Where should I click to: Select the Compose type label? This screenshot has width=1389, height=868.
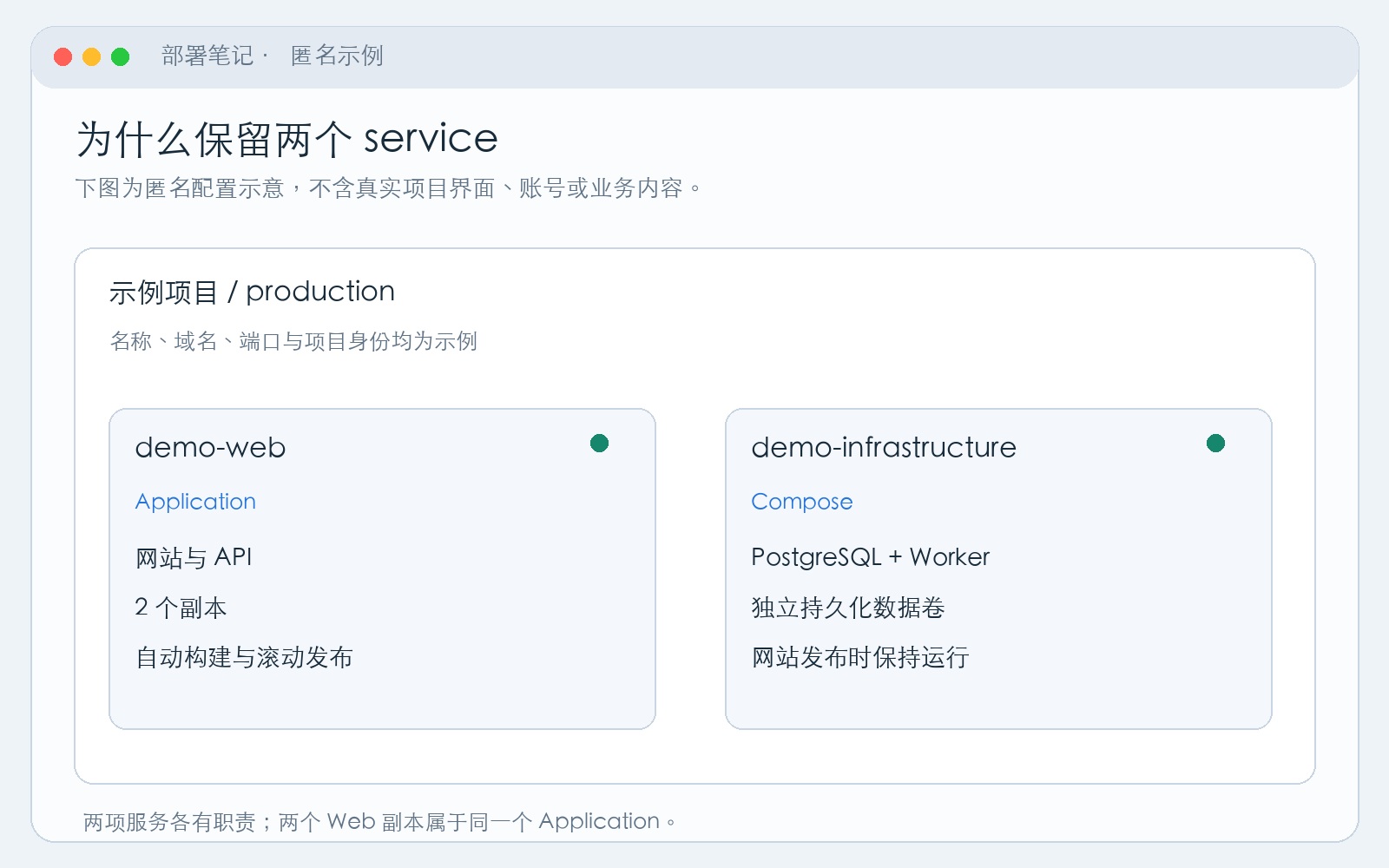(x=802, y=502)
